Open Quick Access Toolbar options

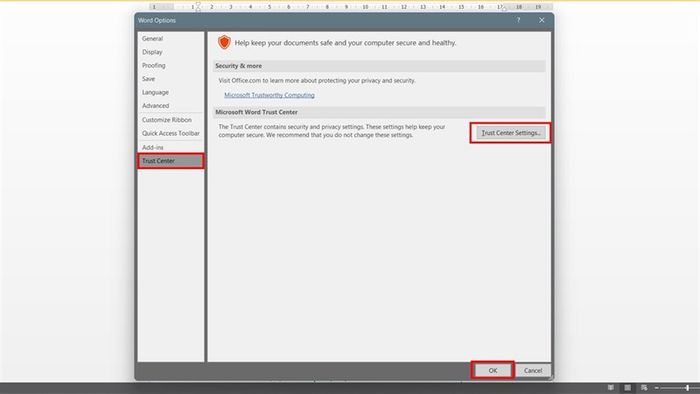[x=171, y=133]
